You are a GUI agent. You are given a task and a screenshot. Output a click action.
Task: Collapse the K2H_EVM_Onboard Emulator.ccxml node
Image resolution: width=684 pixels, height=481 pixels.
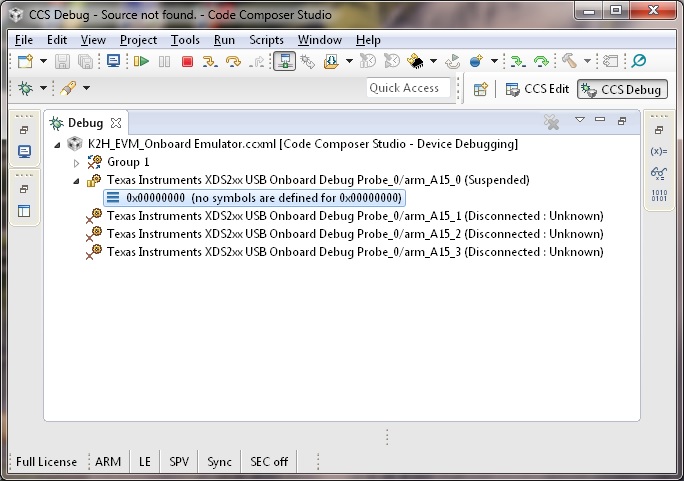[x=57, y=145]
